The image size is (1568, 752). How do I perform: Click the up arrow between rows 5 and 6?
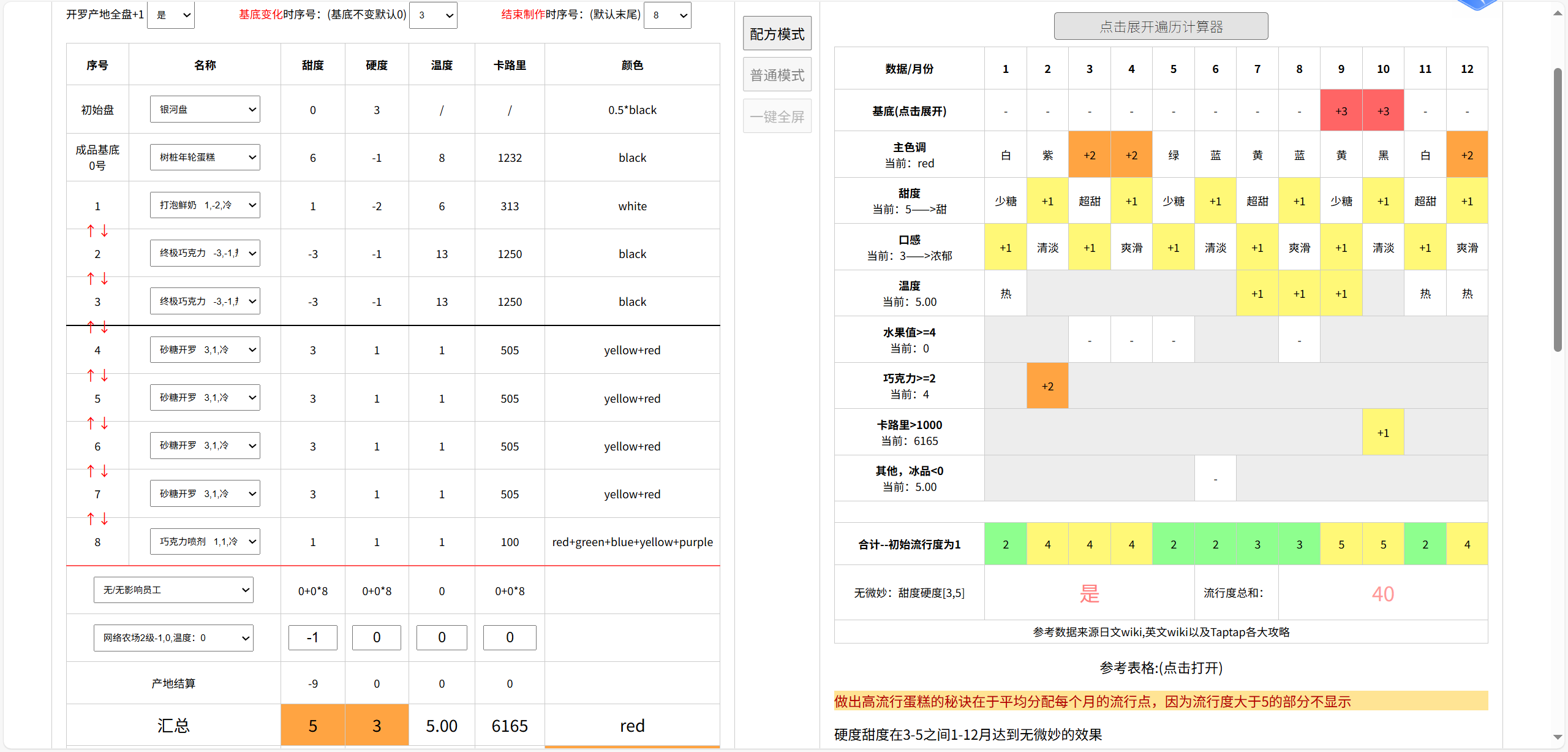point(91,423)
